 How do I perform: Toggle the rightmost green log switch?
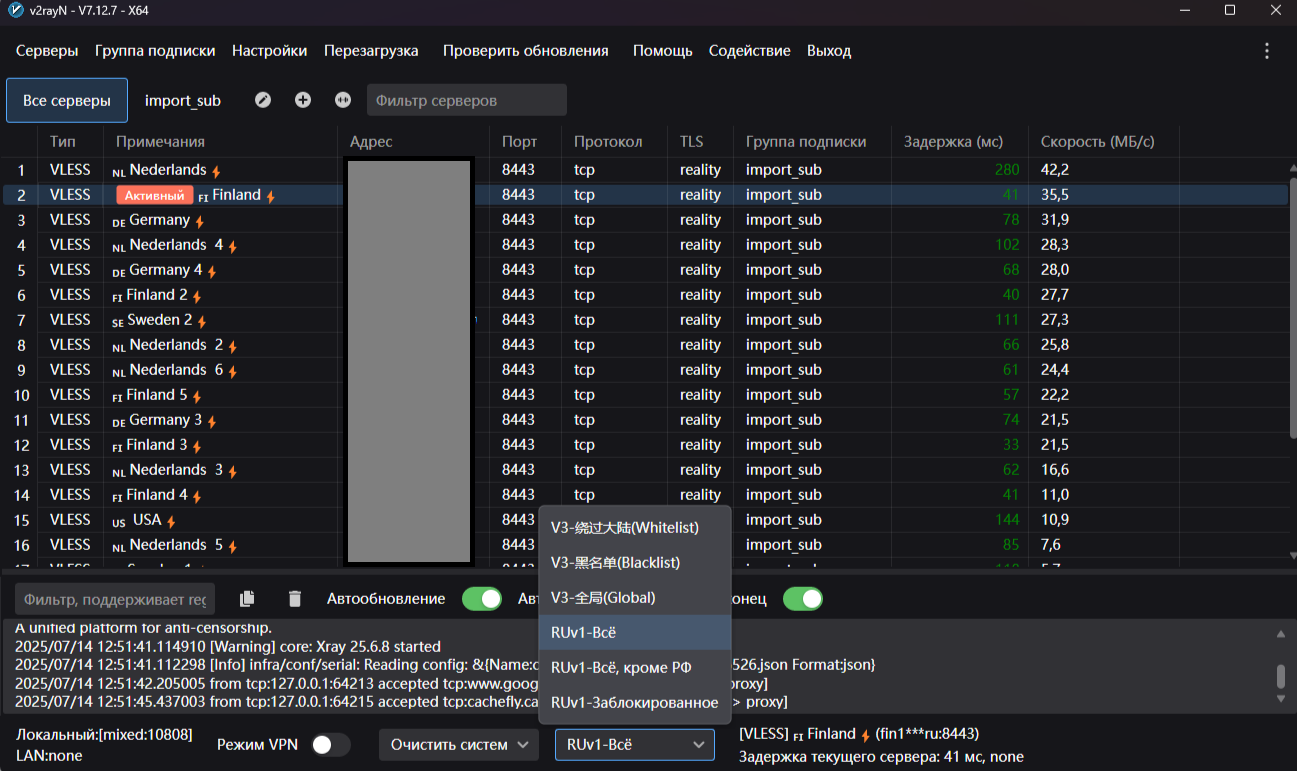click(x=802, y=598)
